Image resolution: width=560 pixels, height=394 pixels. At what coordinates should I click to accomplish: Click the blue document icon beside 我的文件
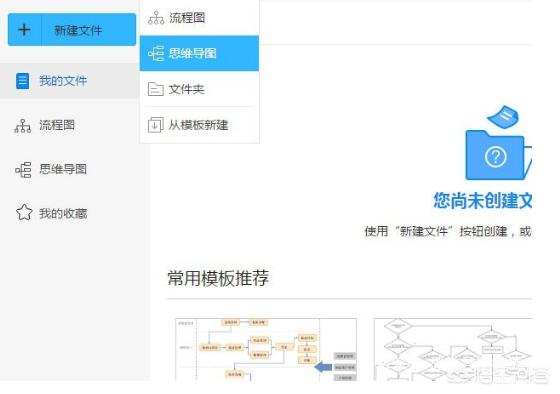22,81
